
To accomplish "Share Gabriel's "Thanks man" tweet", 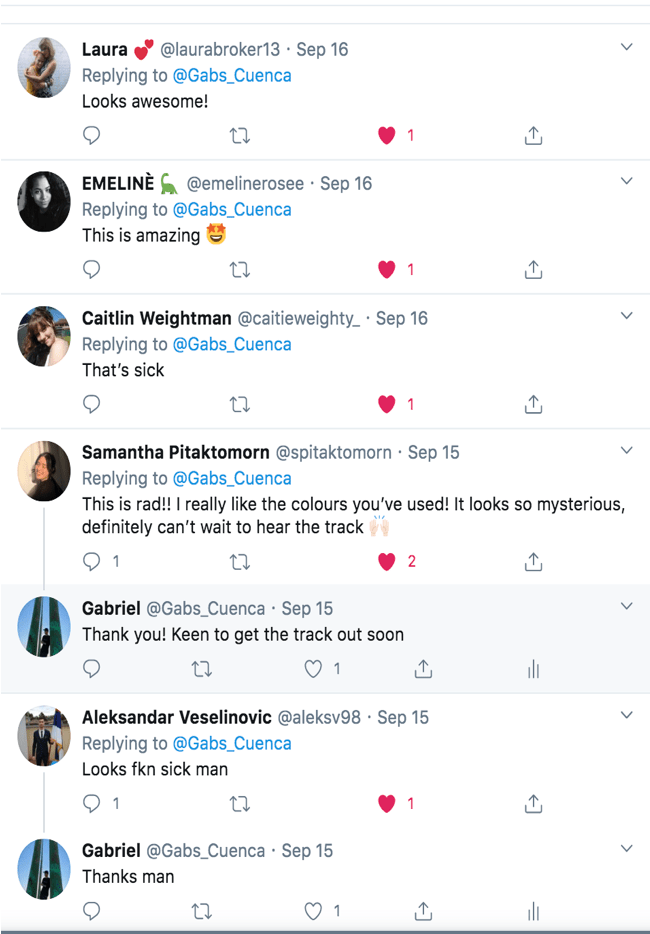I will point(423,911).
